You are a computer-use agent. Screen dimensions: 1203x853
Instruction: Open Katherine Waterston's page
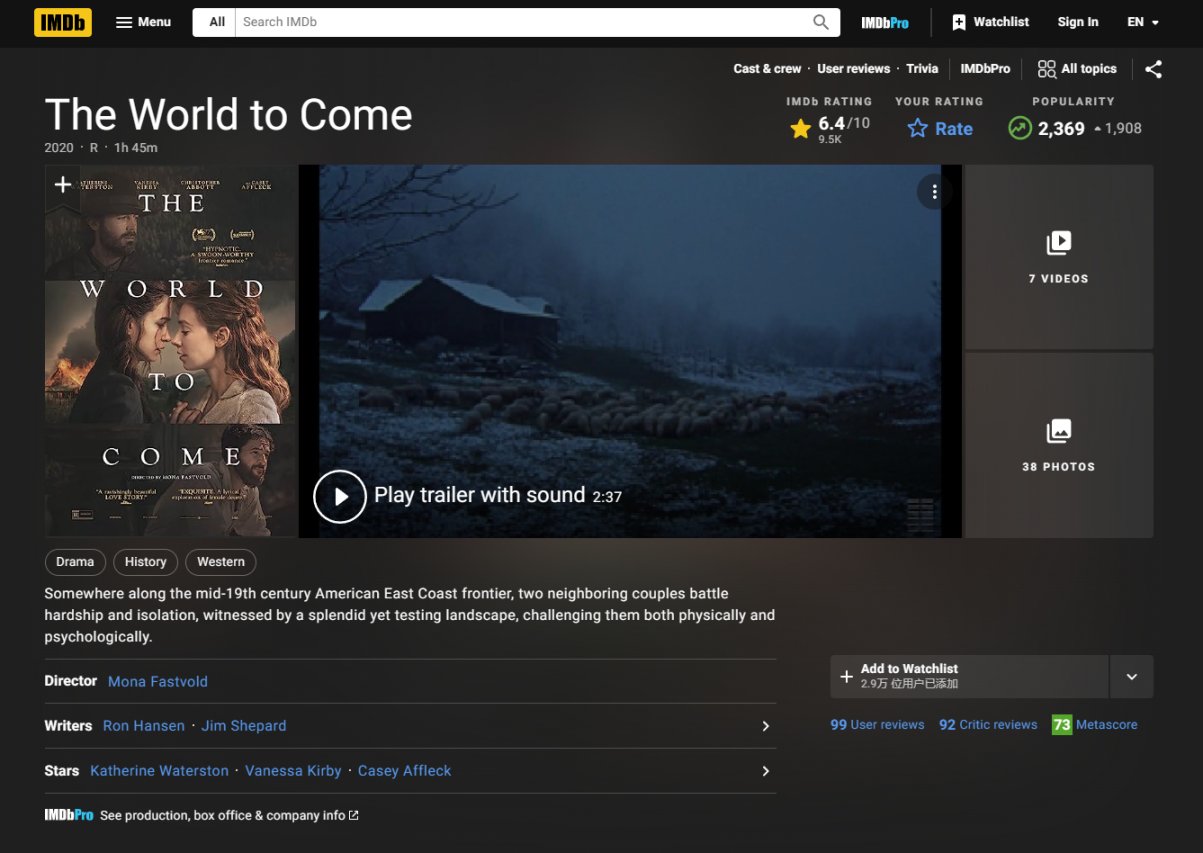pyautogui.click(x=159, y=771)
